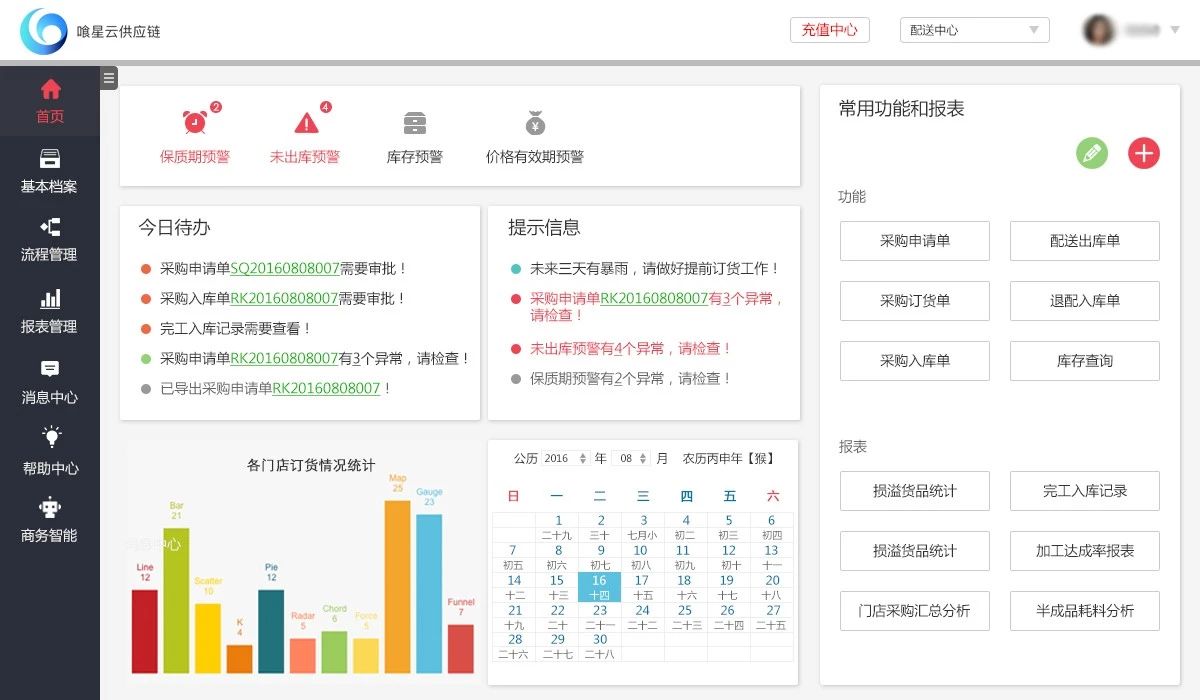This screenshot has width=1200, height=700.
Task: Click the 采购申请单 button
Action: click(914, 240)
